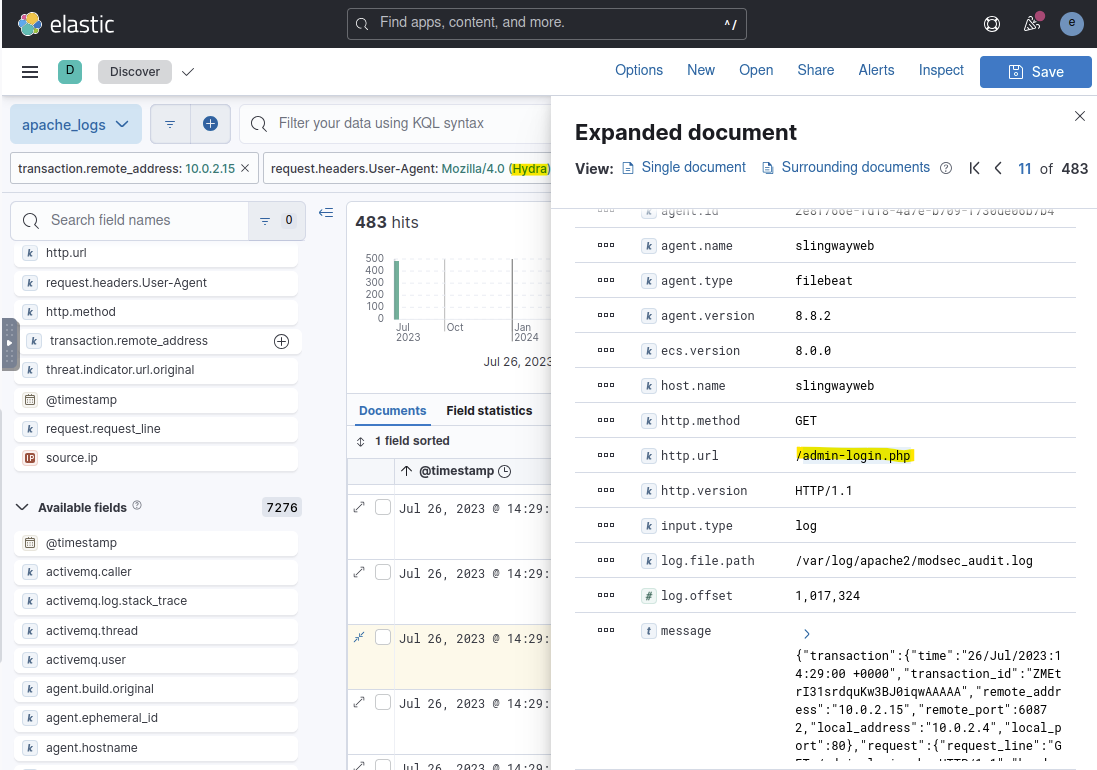
Task: Open actions for http.url field
Action: click(x=605, y=456)
